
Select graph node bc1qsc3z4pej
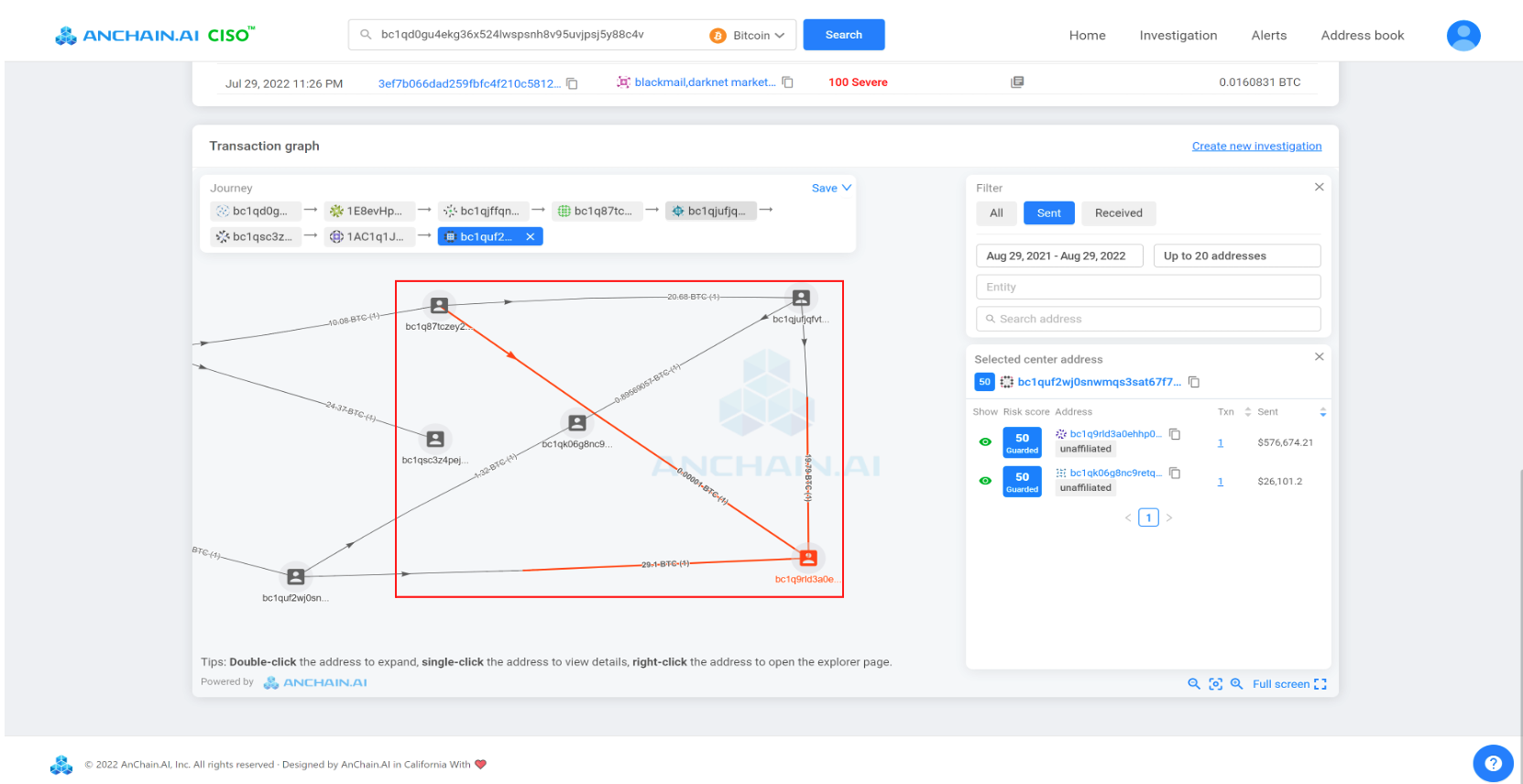point(435,439)
